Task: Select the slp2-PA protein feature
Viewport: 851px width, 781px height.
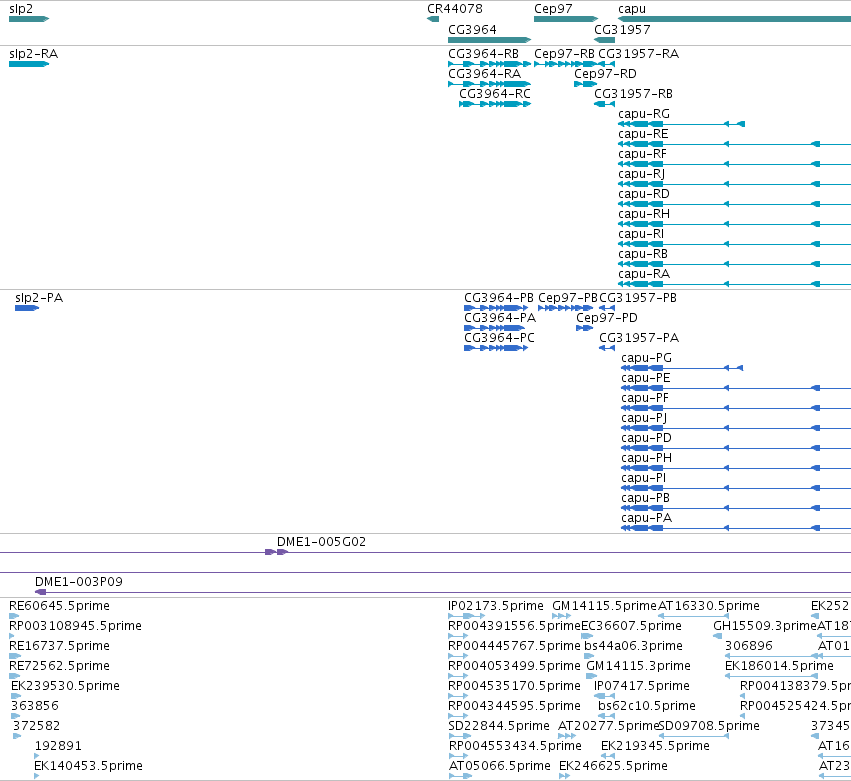Action: (x=27, y=308)
